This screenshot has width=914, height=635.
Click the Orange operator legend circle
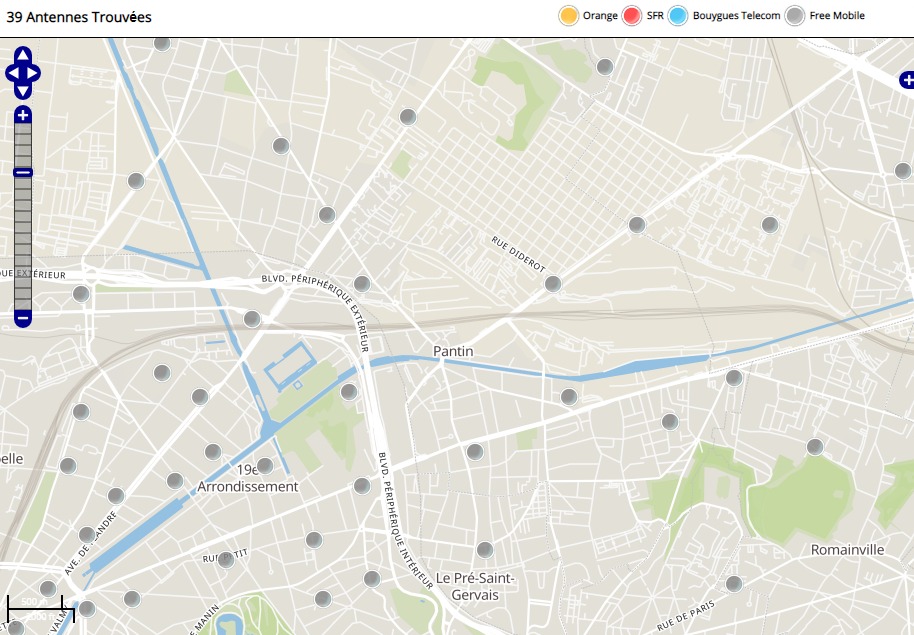[x=568, y=16]
